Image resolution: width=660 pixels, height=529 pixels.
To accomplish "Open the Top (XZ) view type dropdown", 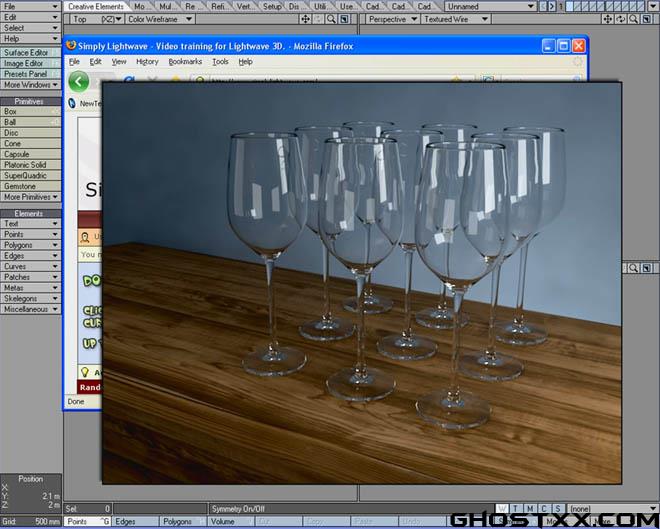I will pos(97,19).
